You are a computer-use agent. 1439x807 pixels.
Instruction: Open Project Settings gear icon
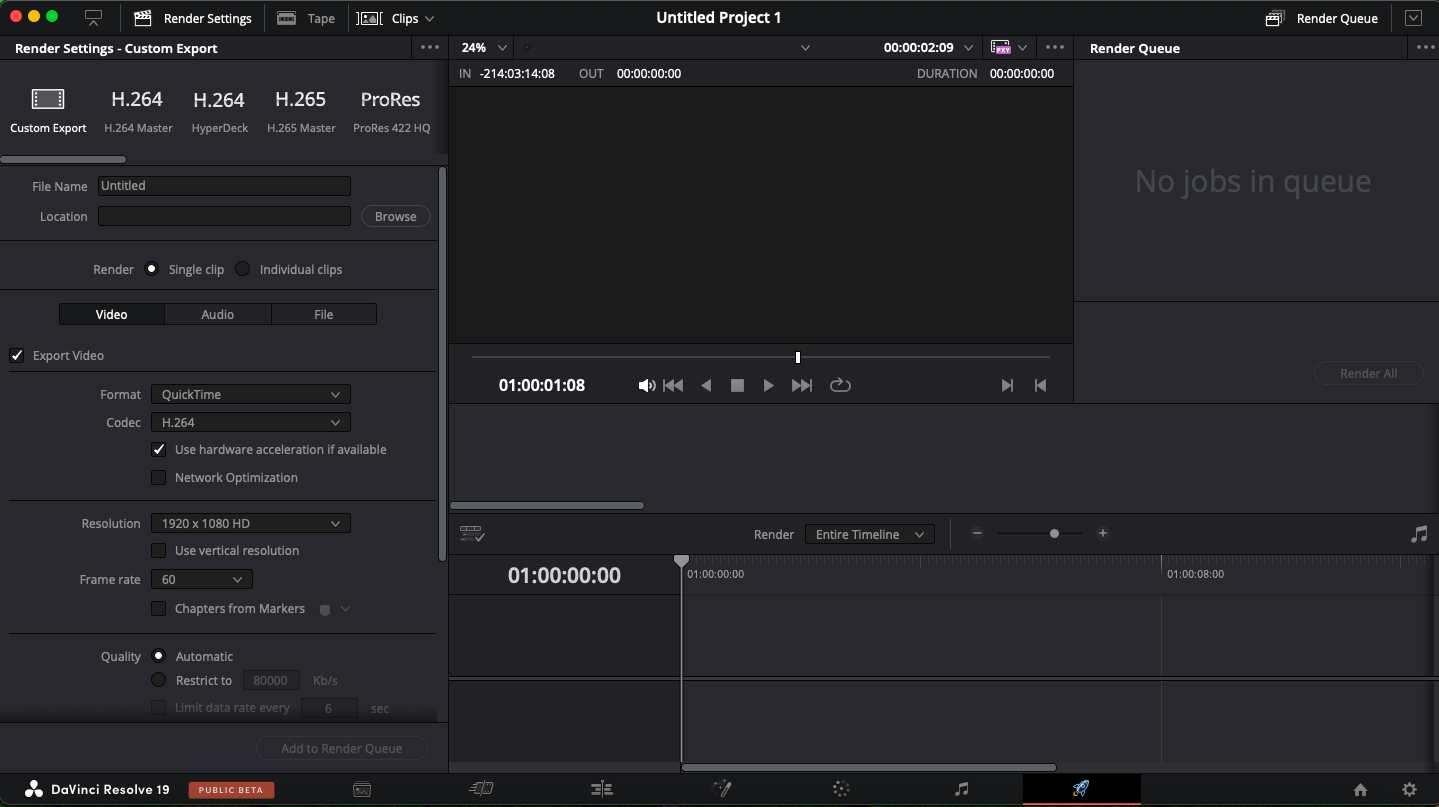click(x=1410, y=790)
